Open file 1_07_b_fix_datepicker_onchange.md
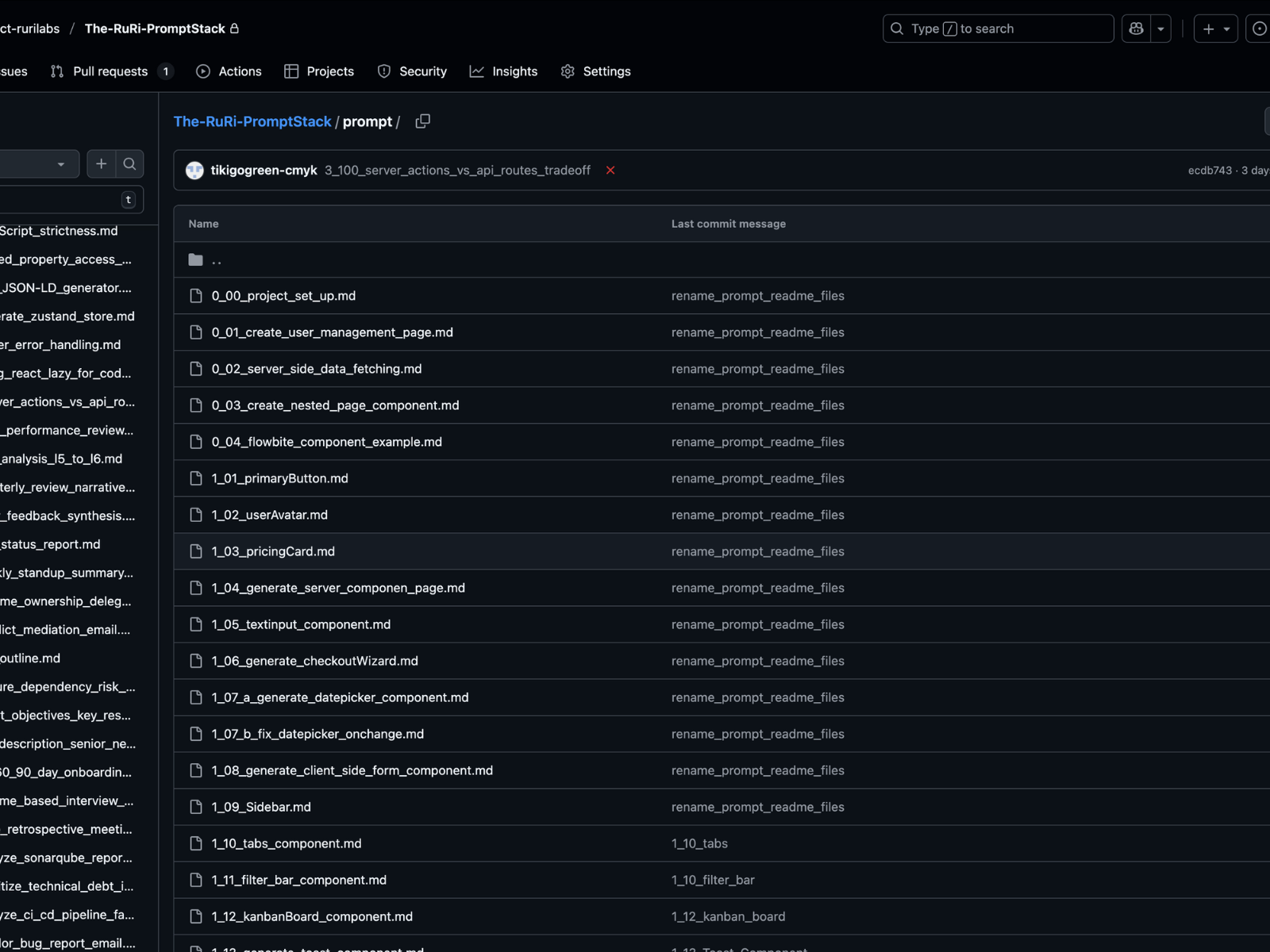 tap(317, 734)
